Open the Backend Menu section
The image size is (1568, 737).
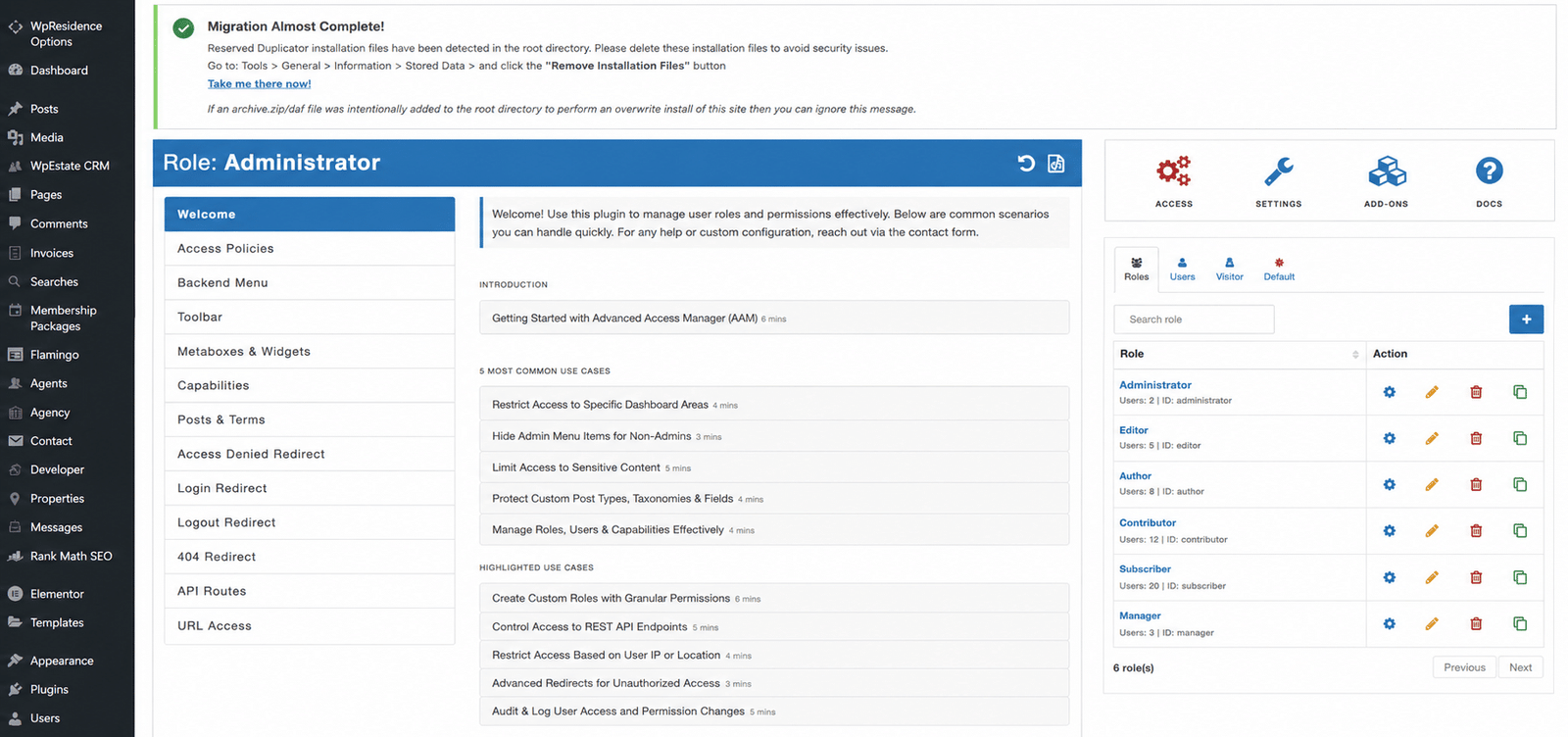point(310,283)
